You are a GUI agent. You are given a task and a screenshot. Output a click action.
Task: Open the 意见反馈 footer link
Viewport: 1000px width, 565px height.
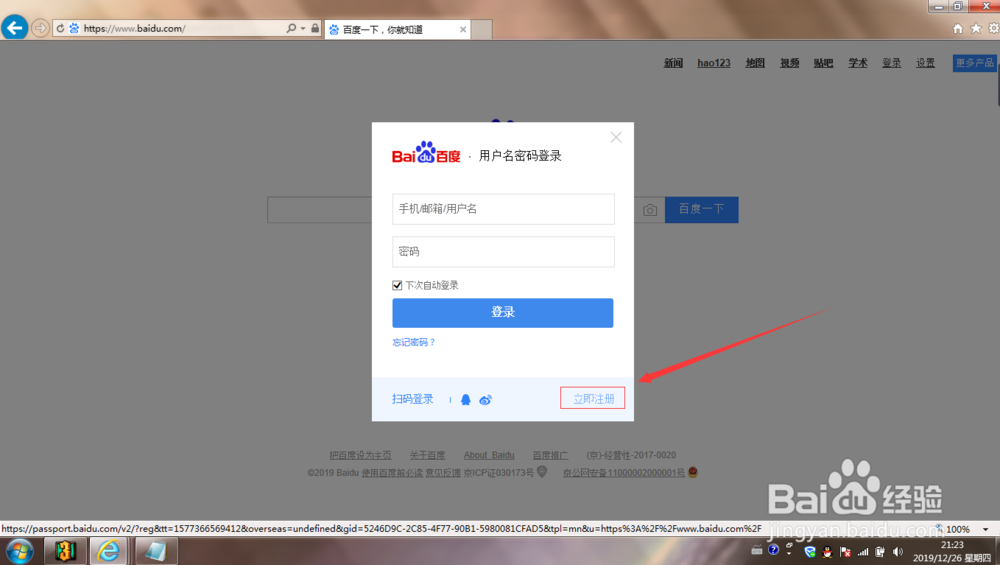[x=443, y=473]
